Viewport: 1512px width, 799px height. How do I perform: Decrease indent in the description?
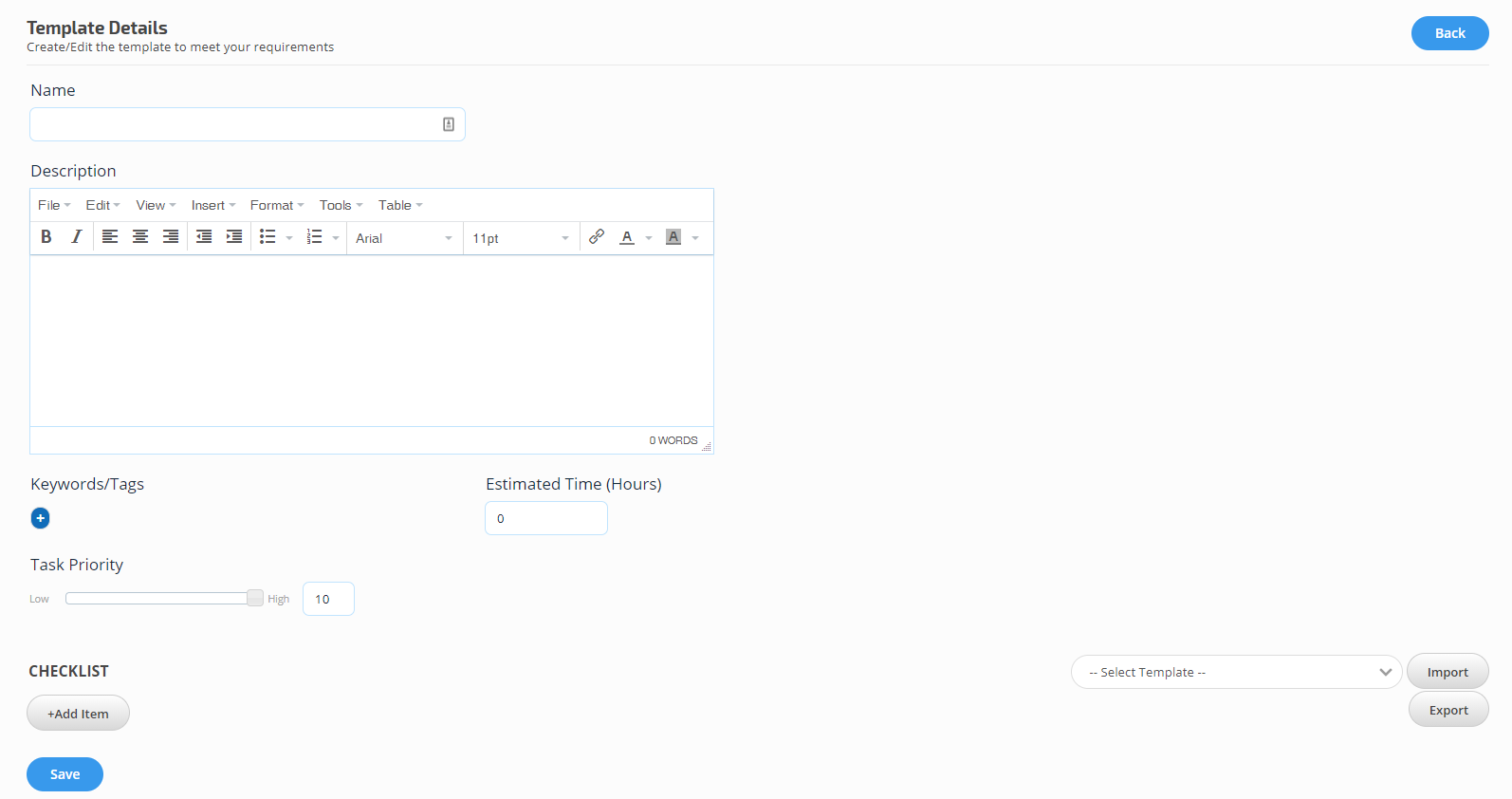(204, 237)
